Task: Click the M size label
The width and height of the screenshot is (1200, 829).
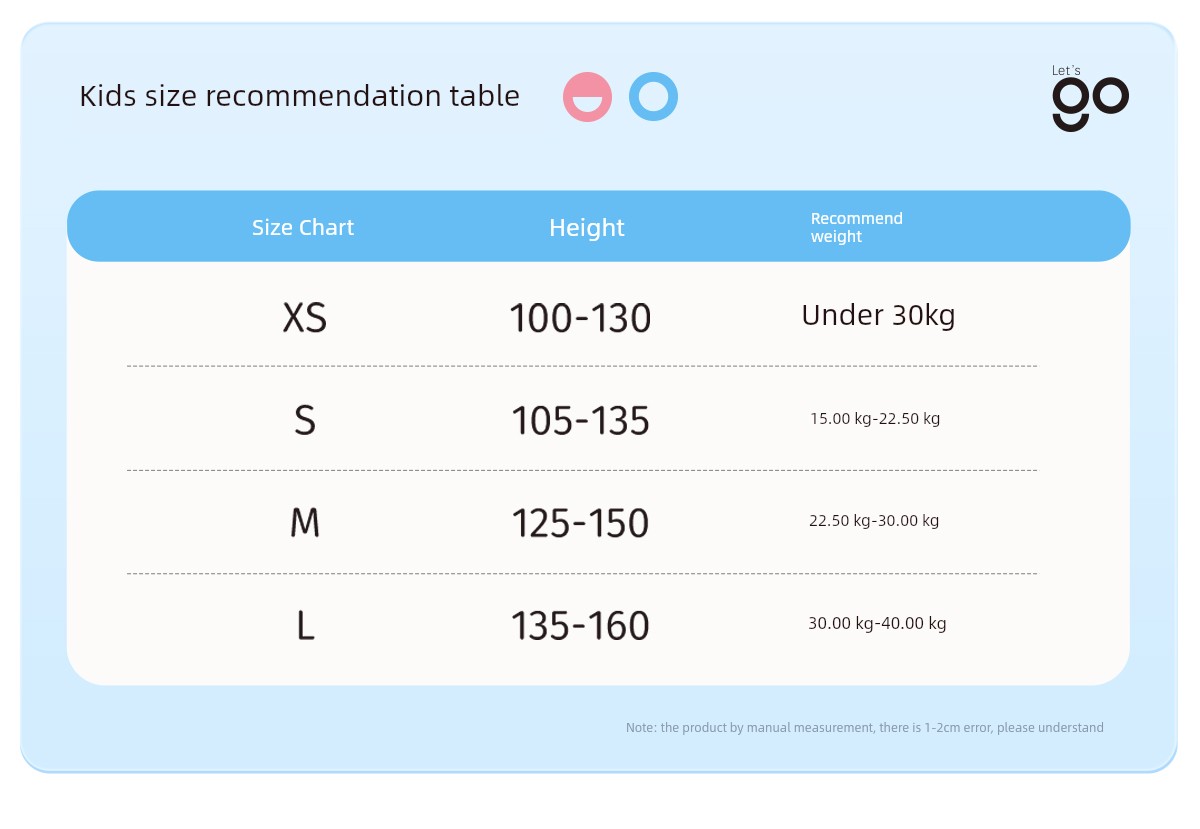Action: point(305,523)
